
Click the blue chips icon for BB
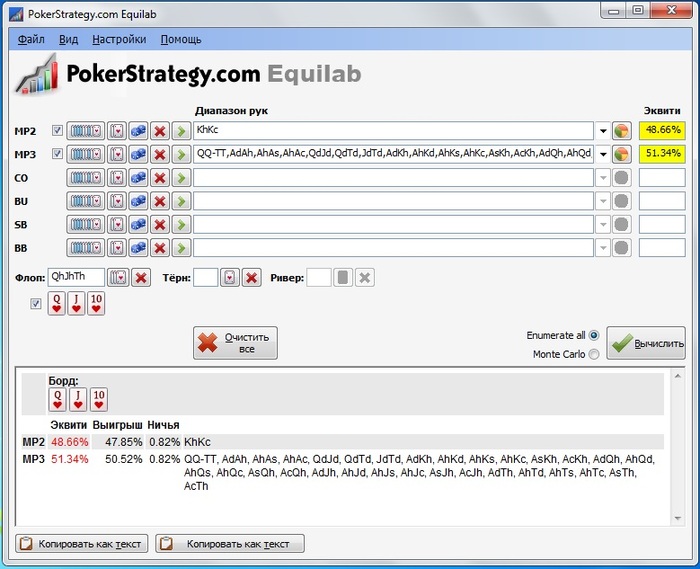coord(138,248)
